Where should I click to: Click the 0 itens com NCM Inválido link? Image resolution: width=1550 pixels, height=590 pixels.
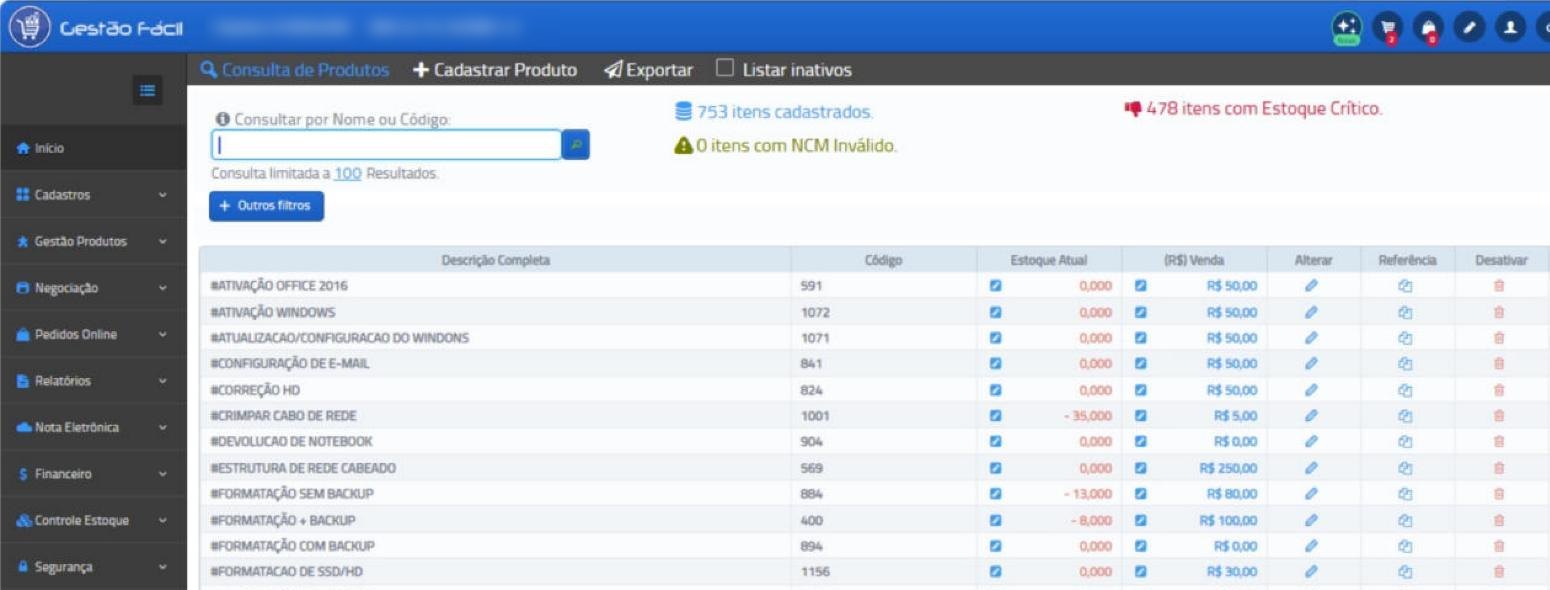coord(786,146)
